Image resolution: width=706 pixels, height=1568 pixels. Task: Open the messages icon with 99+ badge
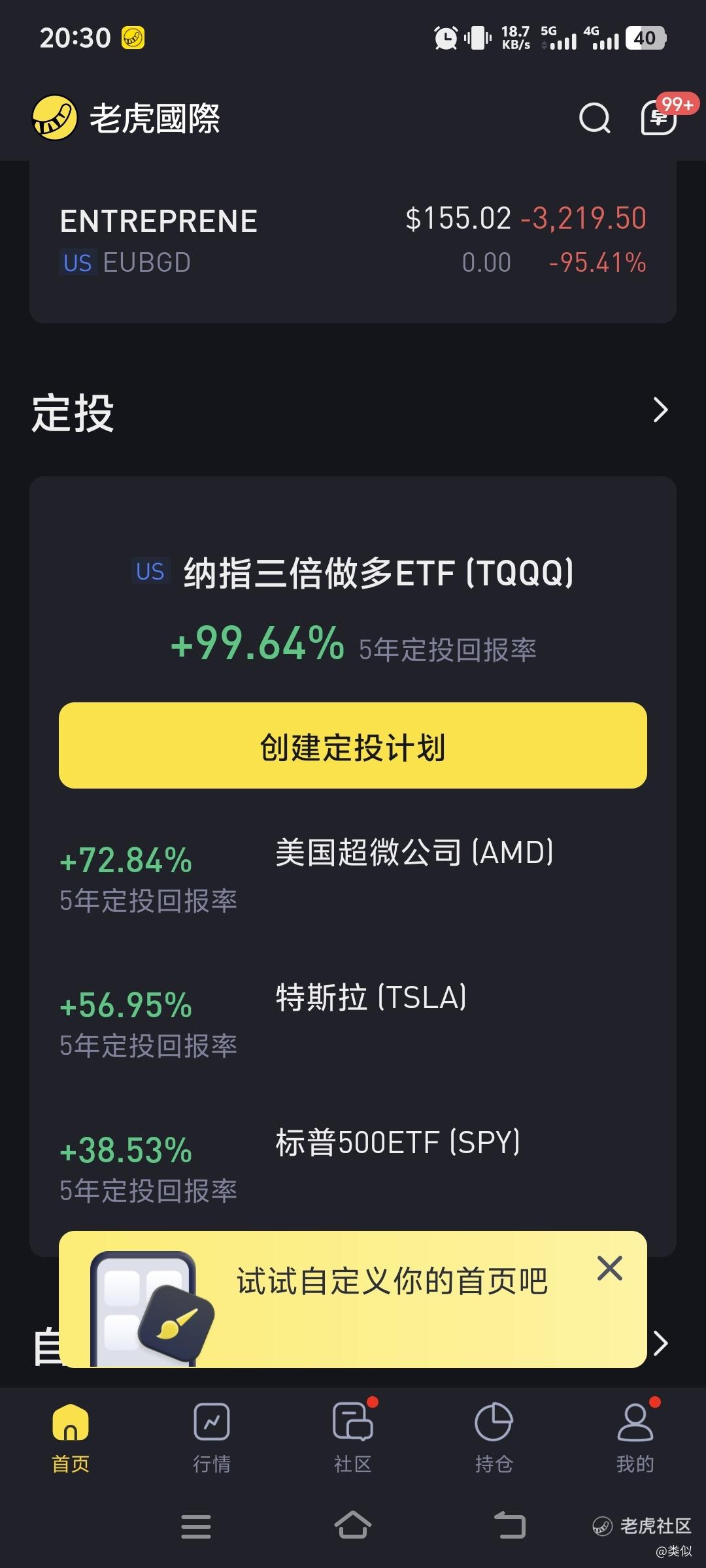pos(659,118)
